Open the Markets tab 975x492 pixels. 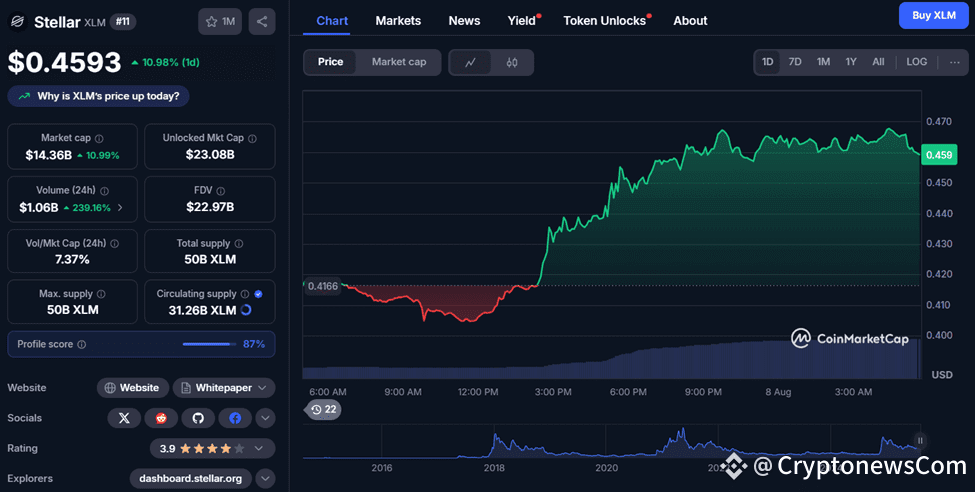tap(398, 21)
